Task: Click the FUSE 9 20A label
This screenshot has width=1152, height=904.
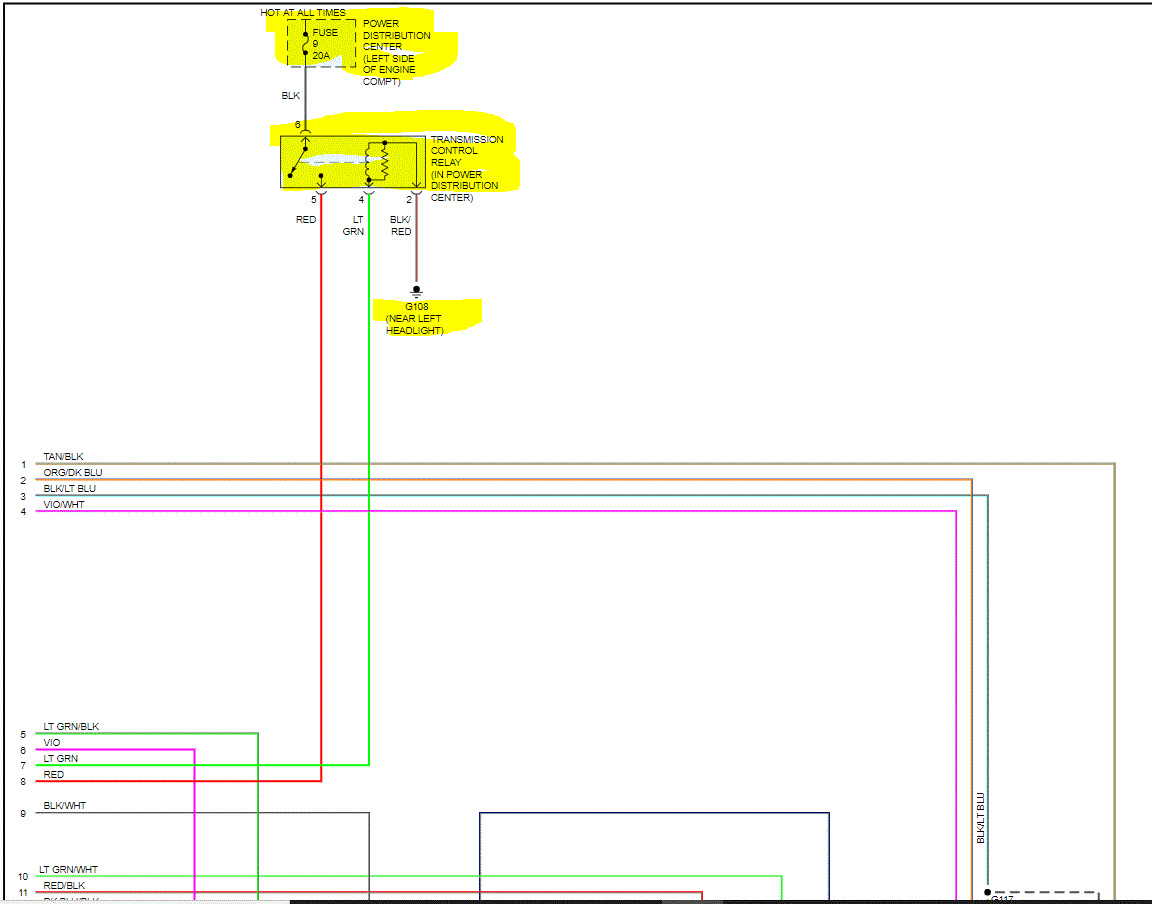Action: pyautogui.click(x=325, y=44)
